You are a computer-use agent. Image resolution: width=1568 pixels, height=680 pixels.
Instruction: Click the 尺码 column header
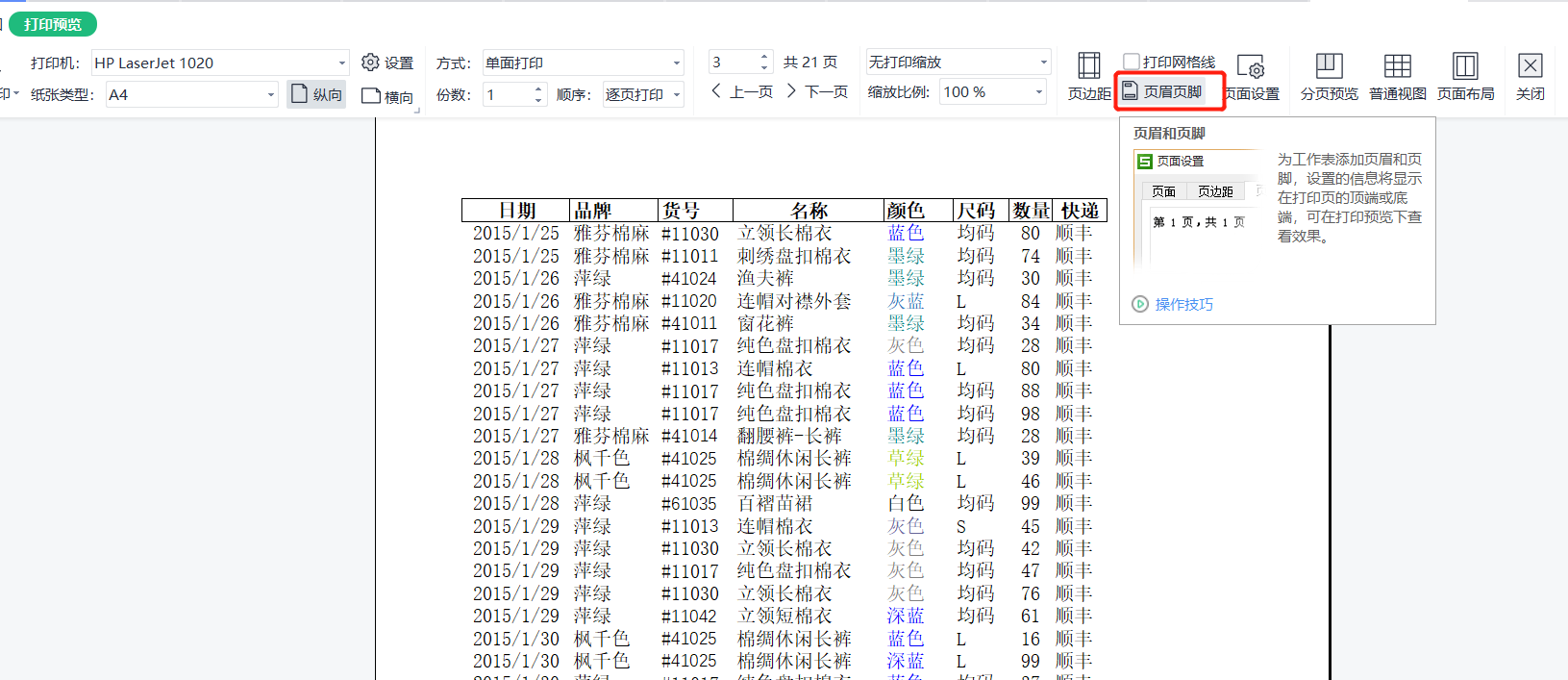[980, 211]
